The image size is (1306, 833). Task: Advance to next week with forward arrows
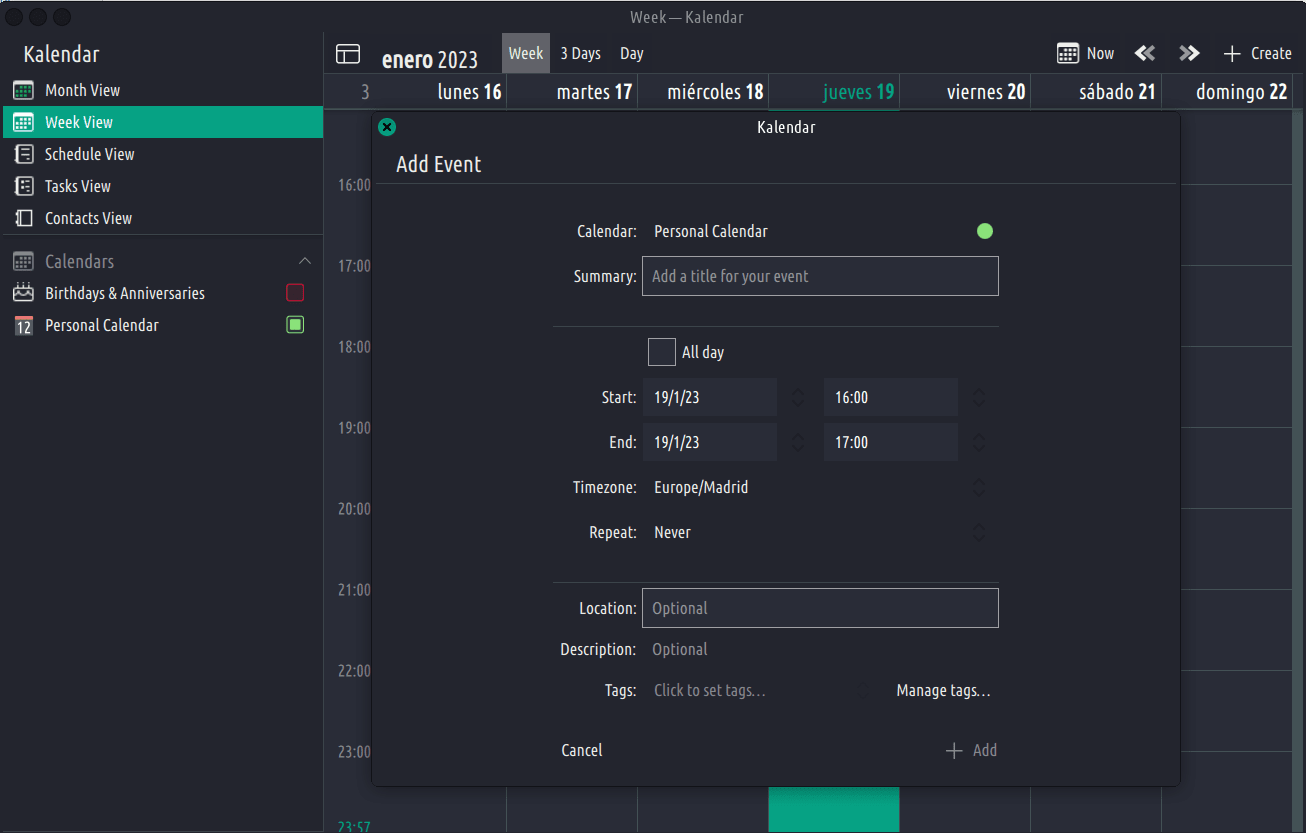(1188, 54)
